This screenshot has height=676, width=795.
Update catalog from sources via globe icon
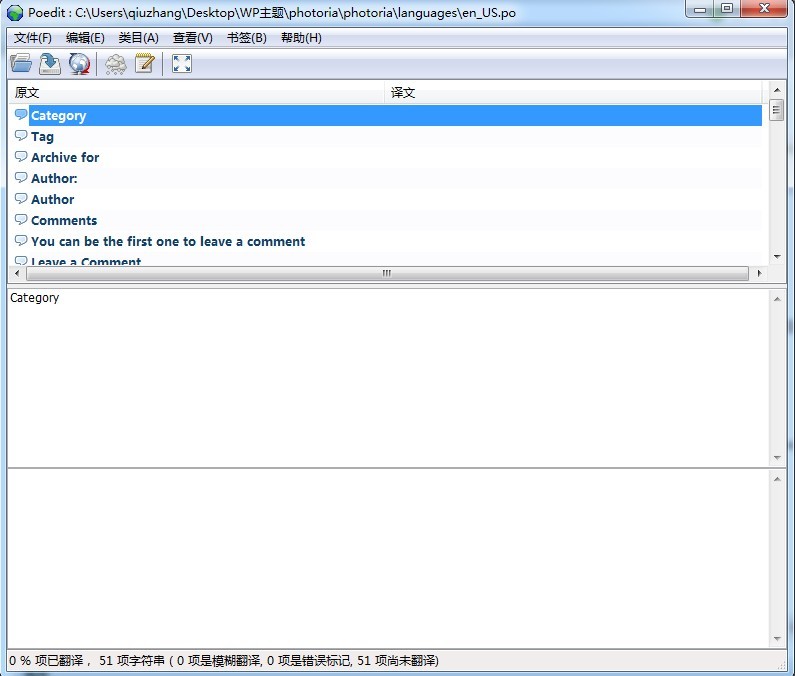(x=79, y=64)
